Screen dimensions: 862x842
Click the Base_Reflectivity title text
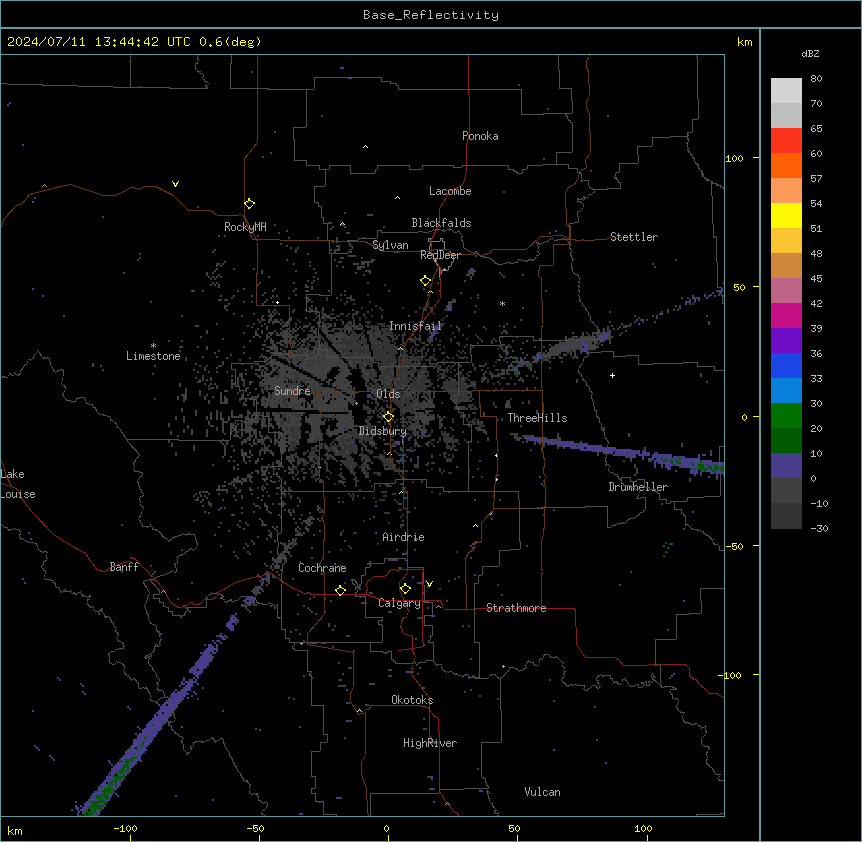pyautogui.click(x=431, y=15)
